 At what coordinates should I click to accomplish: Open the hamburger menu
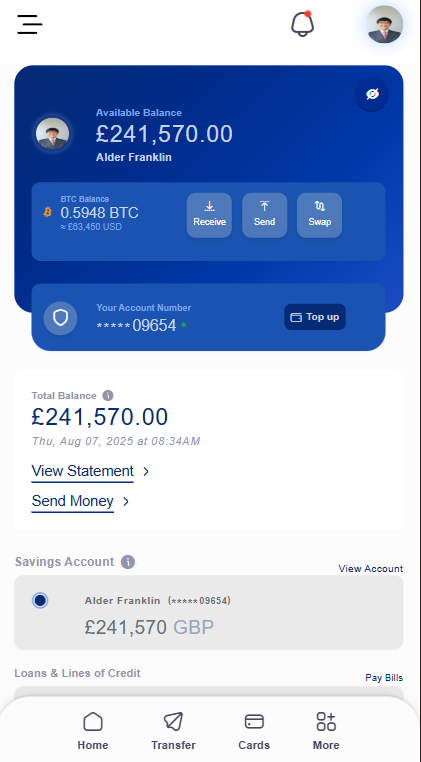point(30,24)
